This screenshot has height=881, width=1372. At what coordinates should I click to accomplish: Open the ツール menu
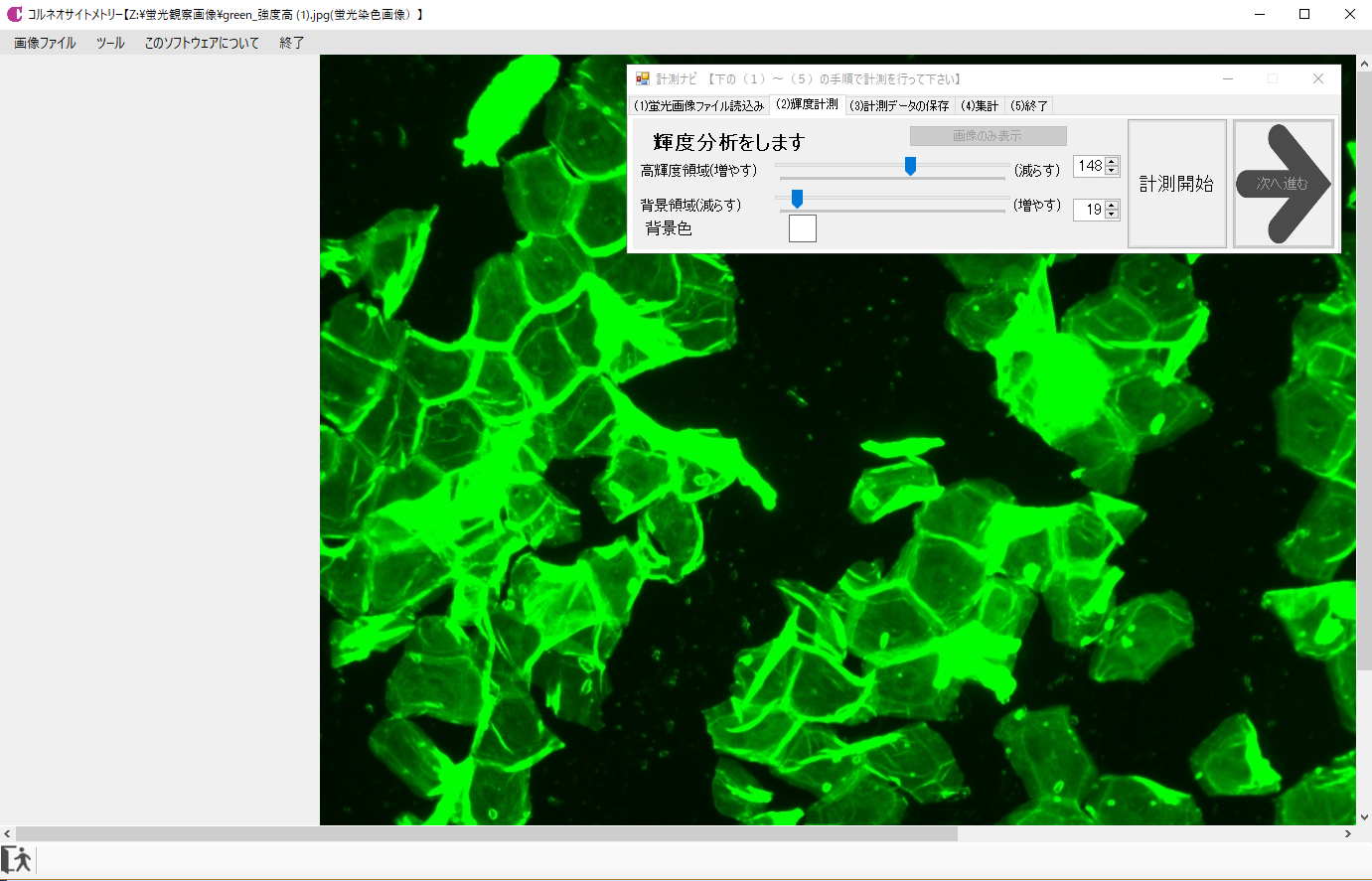click(x=110, y=43)
